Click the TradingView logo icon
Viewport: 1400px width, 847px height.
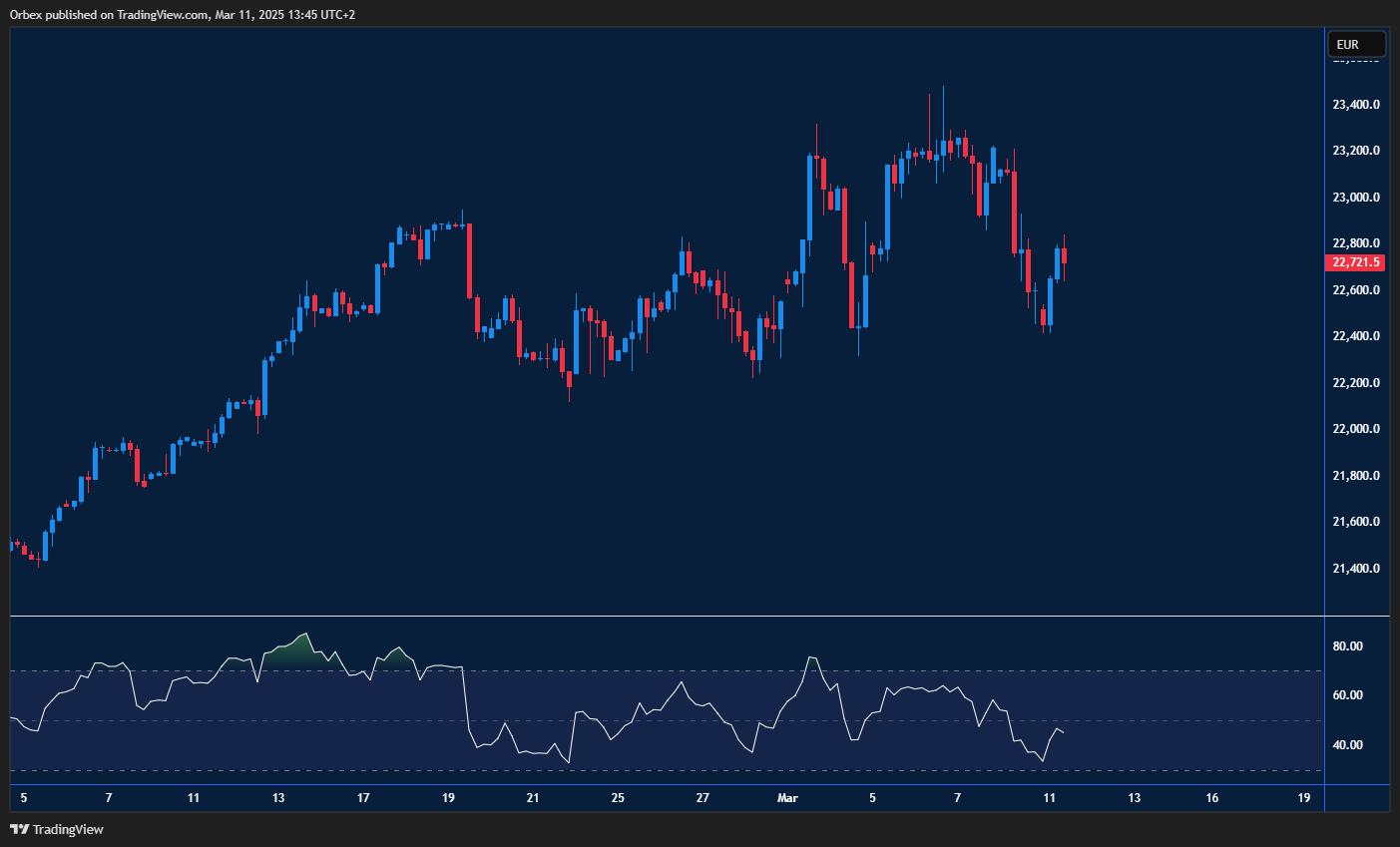pos(19,829)
